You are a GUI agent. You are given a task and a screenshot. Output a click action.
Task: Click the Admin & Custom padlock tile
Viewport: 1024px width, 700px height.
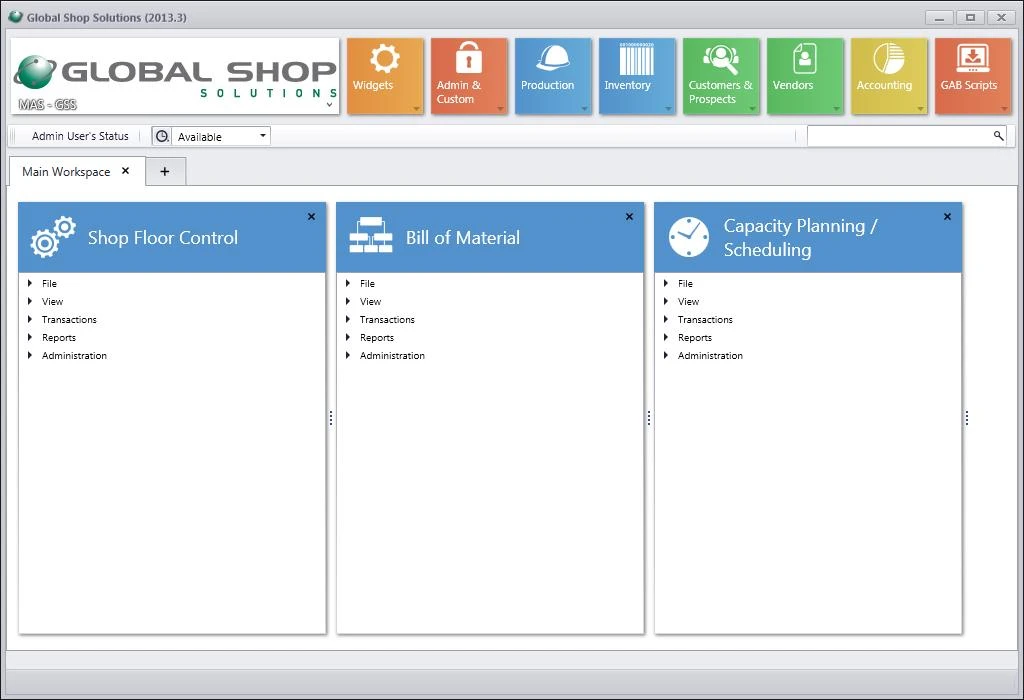(x=469, y=75)
